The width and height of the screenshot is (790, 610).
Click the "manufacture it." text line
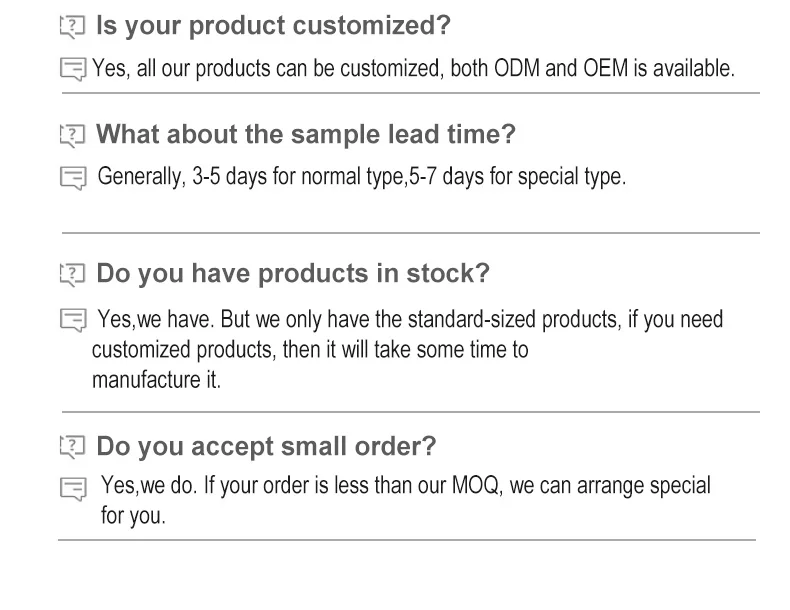point(156,380)
